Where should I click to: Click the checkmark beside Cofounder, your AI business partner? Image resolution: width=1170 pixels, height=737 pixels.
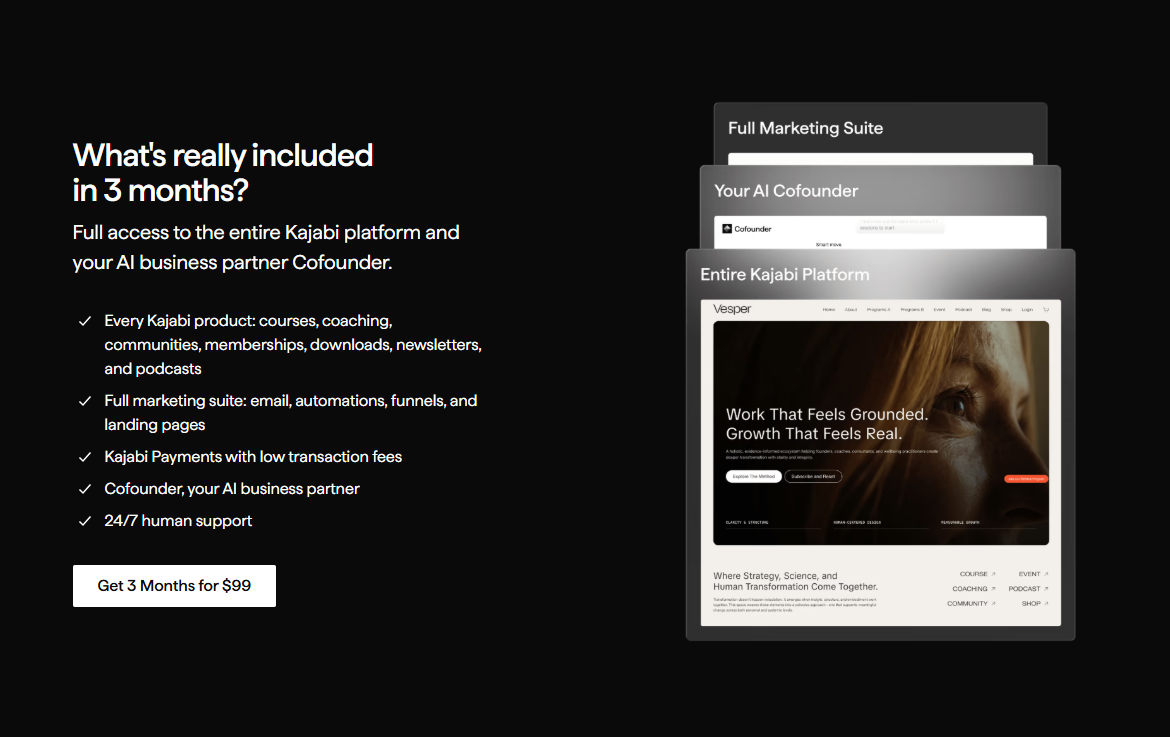(x=85, y=489)
